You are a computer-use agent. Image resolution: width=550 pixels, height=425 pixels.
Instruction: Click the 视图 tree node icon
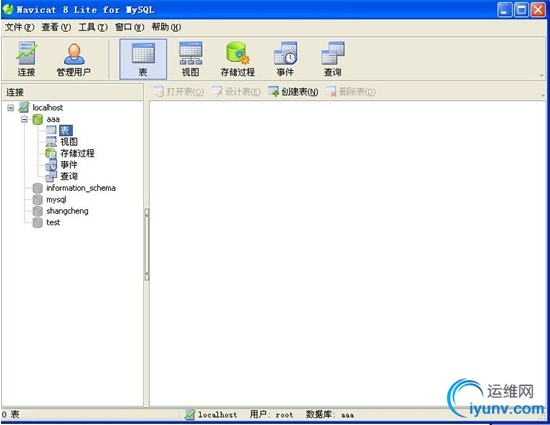click(x=51, y=142)
